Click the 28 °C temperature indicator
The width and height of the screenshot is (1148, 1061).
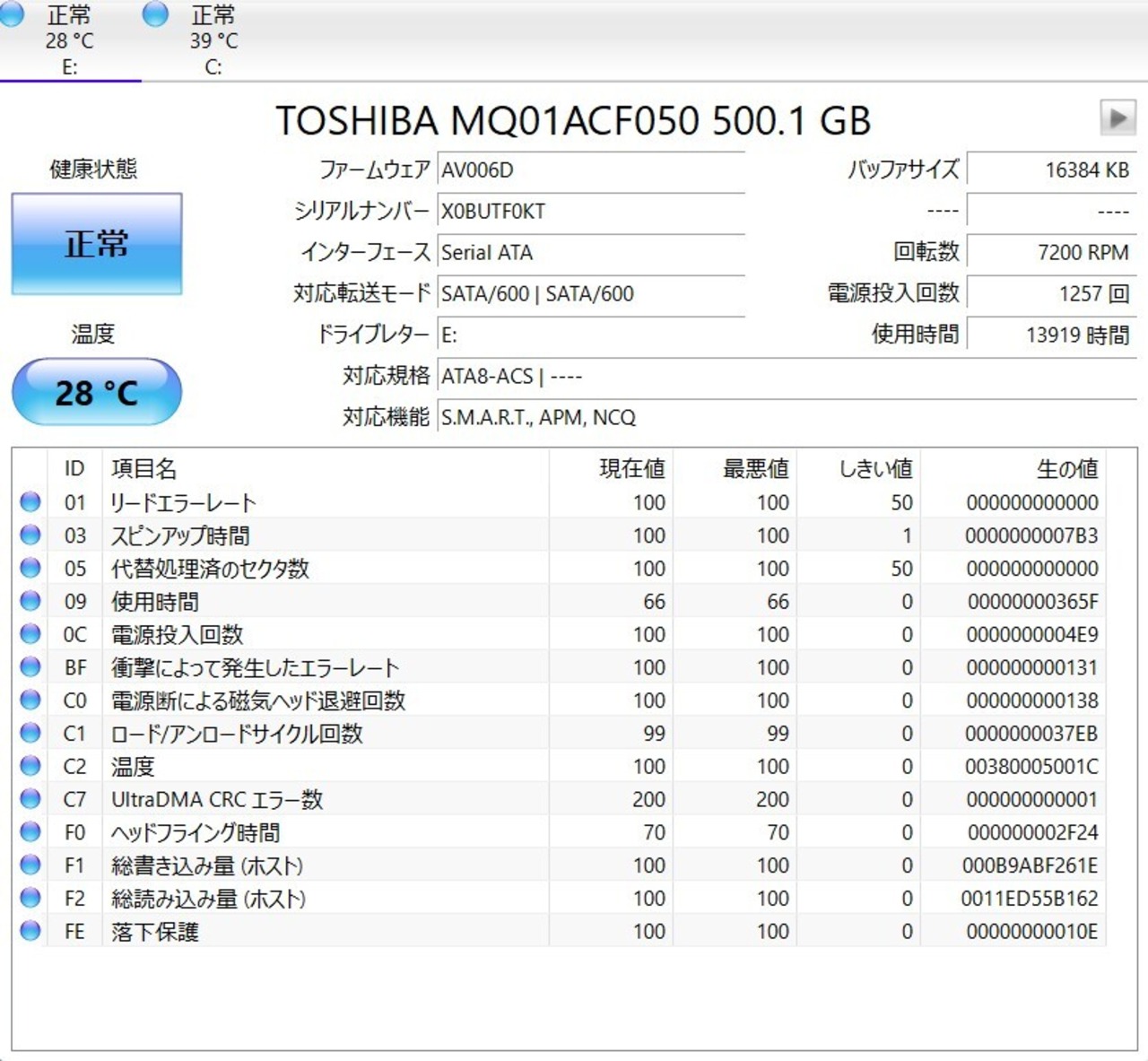97,392
